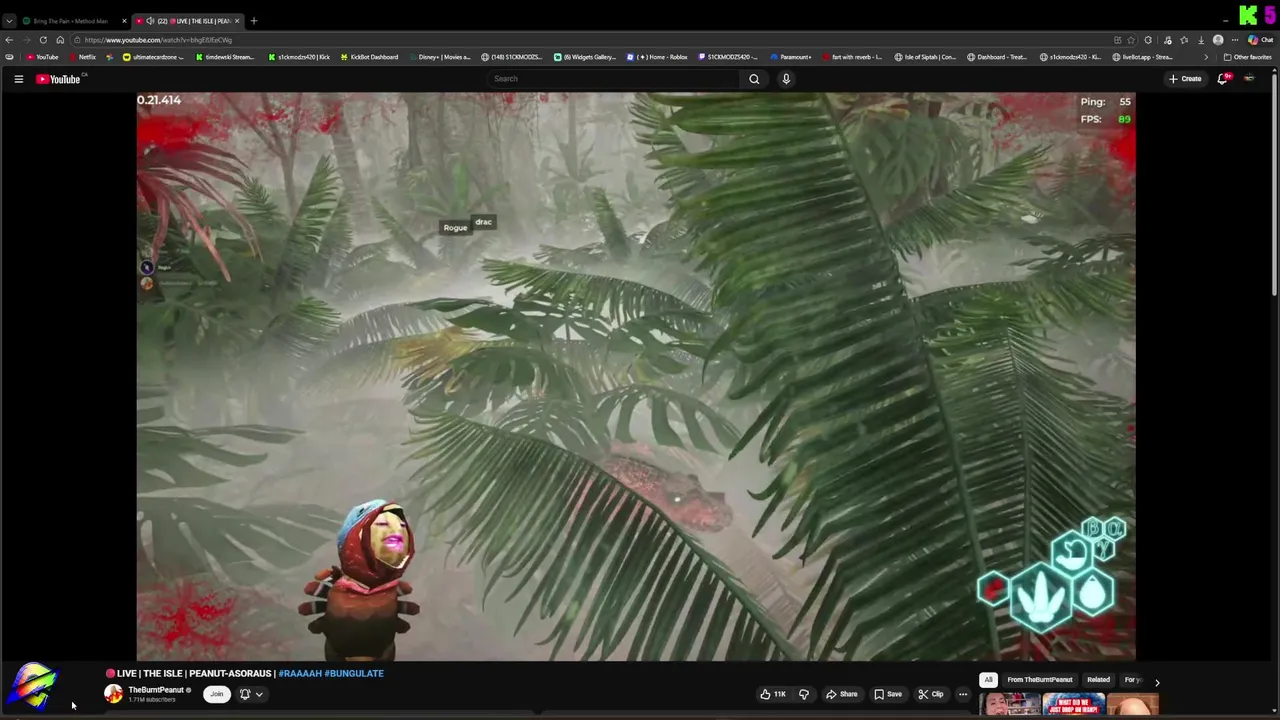Open the YouTube favorites bookmark

tap(42, 57)
